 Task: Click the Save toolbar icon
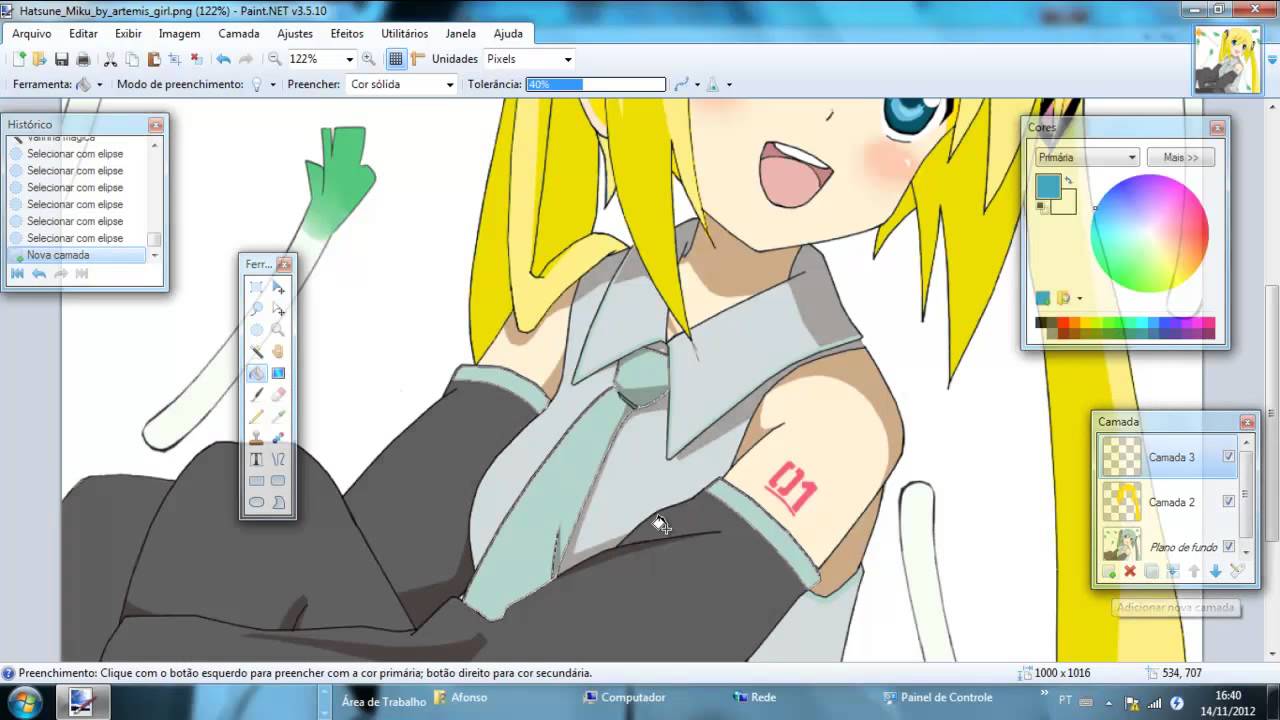pyautogui.click(x=62, y=59)
